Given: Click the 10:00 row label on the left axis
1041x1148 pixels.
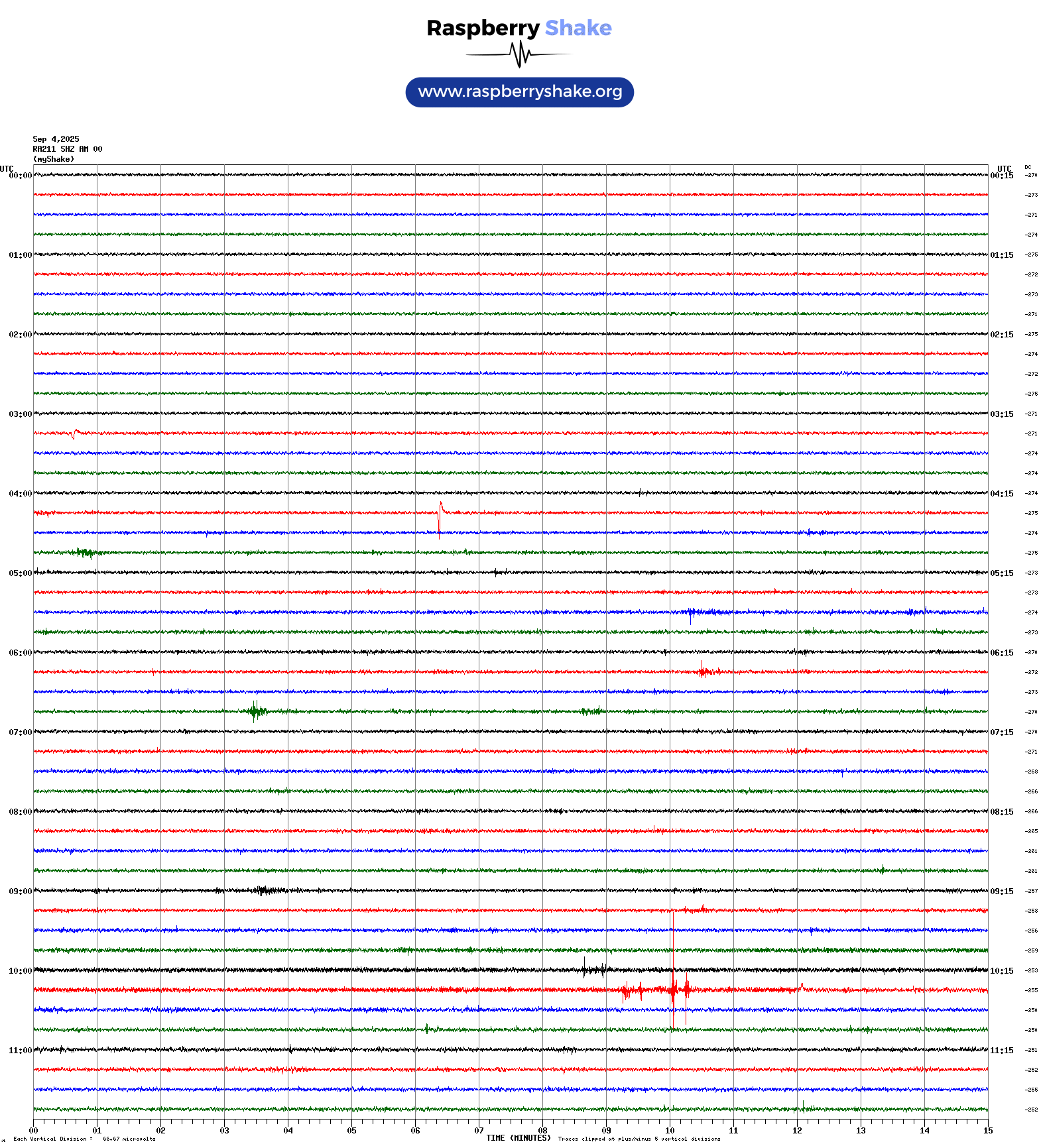Looking at the screenshot, I should pos(20,971).
